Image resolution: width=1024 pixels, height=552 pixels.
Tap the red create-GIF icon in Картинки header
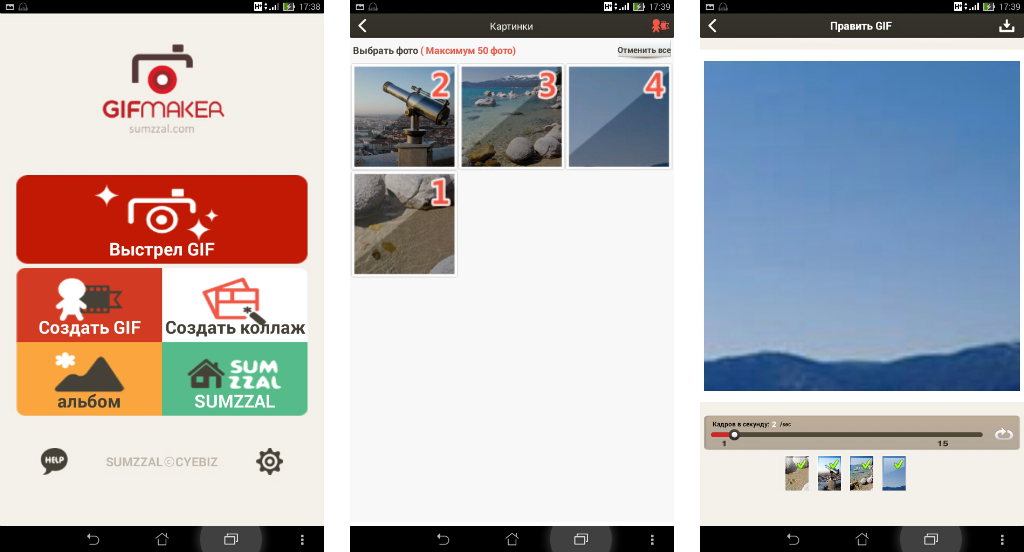pyautogui.click(x=658, y=26)
